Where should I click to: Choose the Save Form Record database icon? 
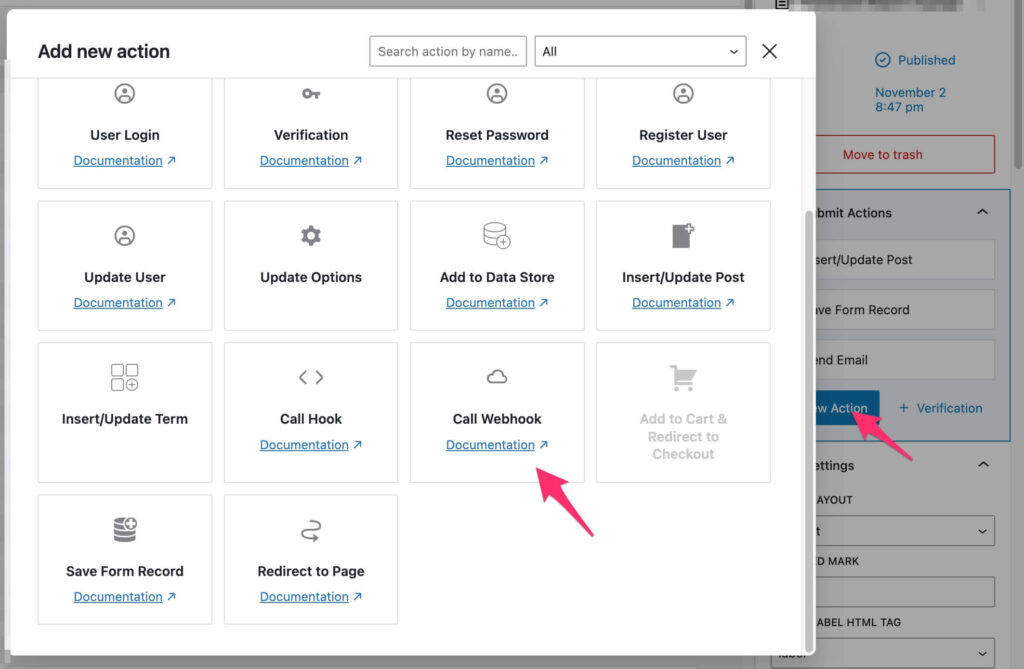coord(125,530)
